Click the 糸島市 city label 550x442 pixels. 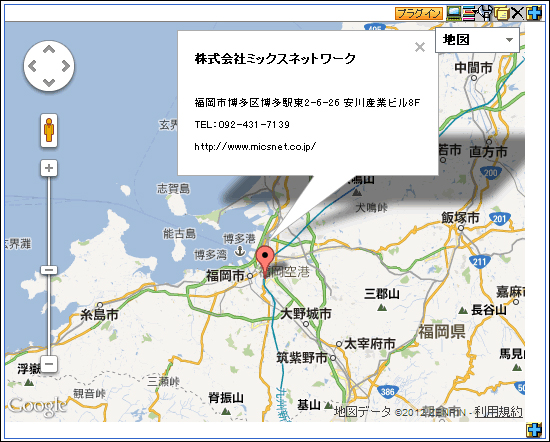click(x=99, y=315)
